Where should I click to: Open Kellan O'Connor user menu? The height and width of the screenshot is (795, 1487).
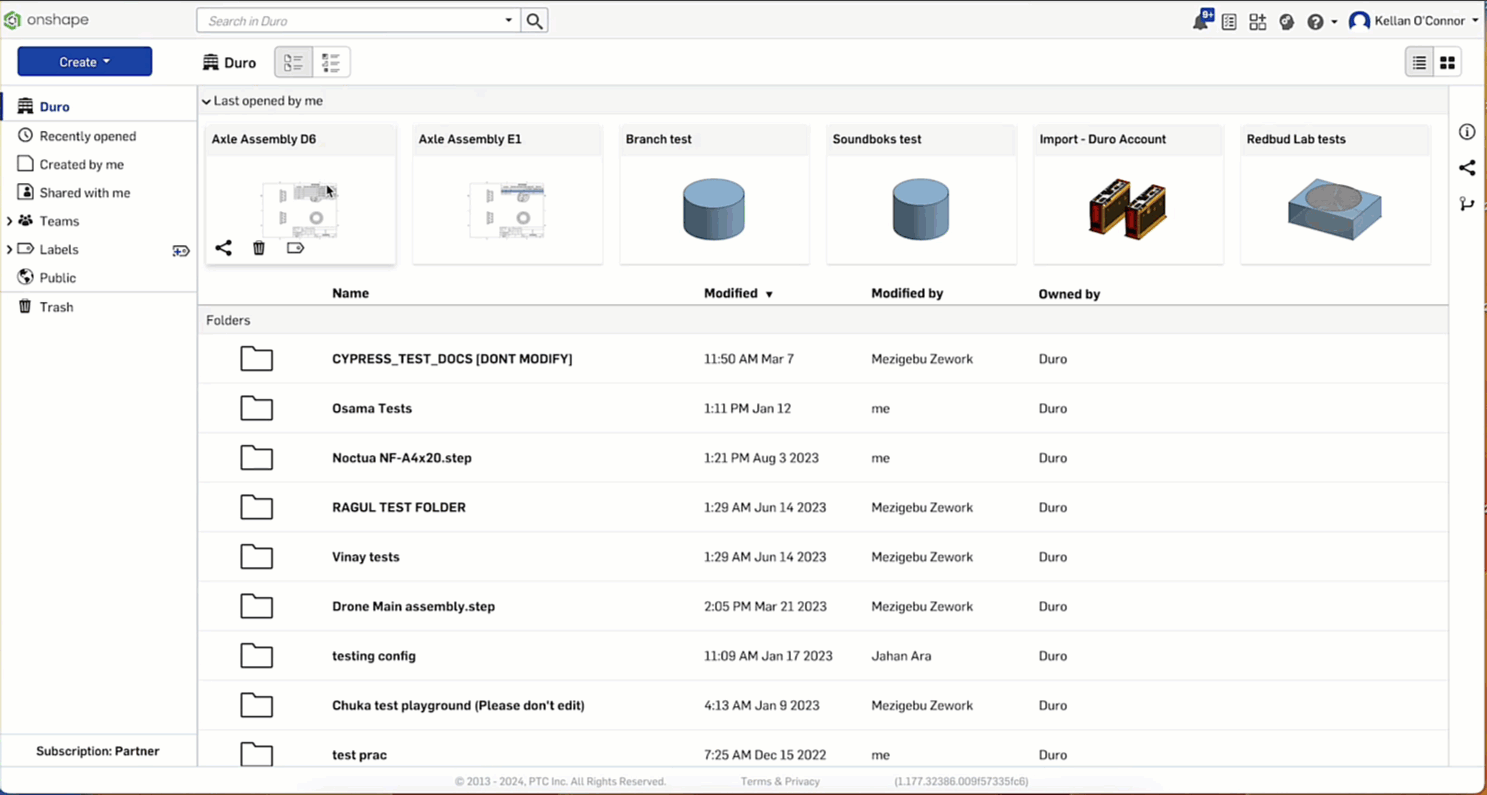point(1412,21)
